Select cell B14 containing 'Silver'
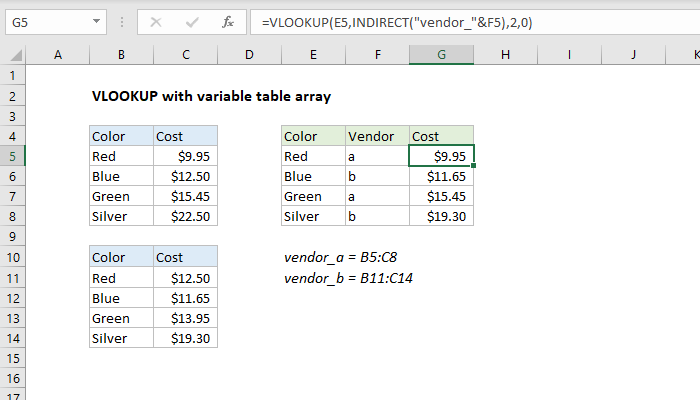 tap(121, 338)
